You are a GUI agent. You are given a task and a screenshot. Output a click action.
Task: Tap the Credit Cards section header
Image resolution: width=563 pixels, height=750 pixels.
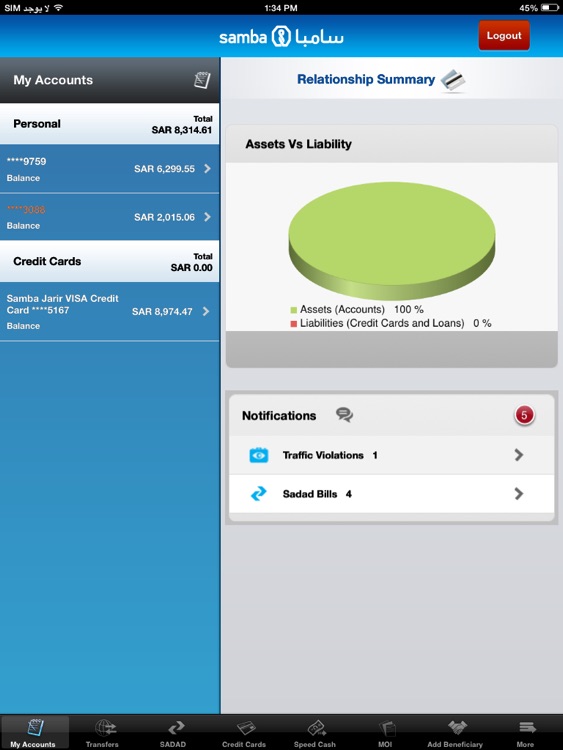coord(110,261)
